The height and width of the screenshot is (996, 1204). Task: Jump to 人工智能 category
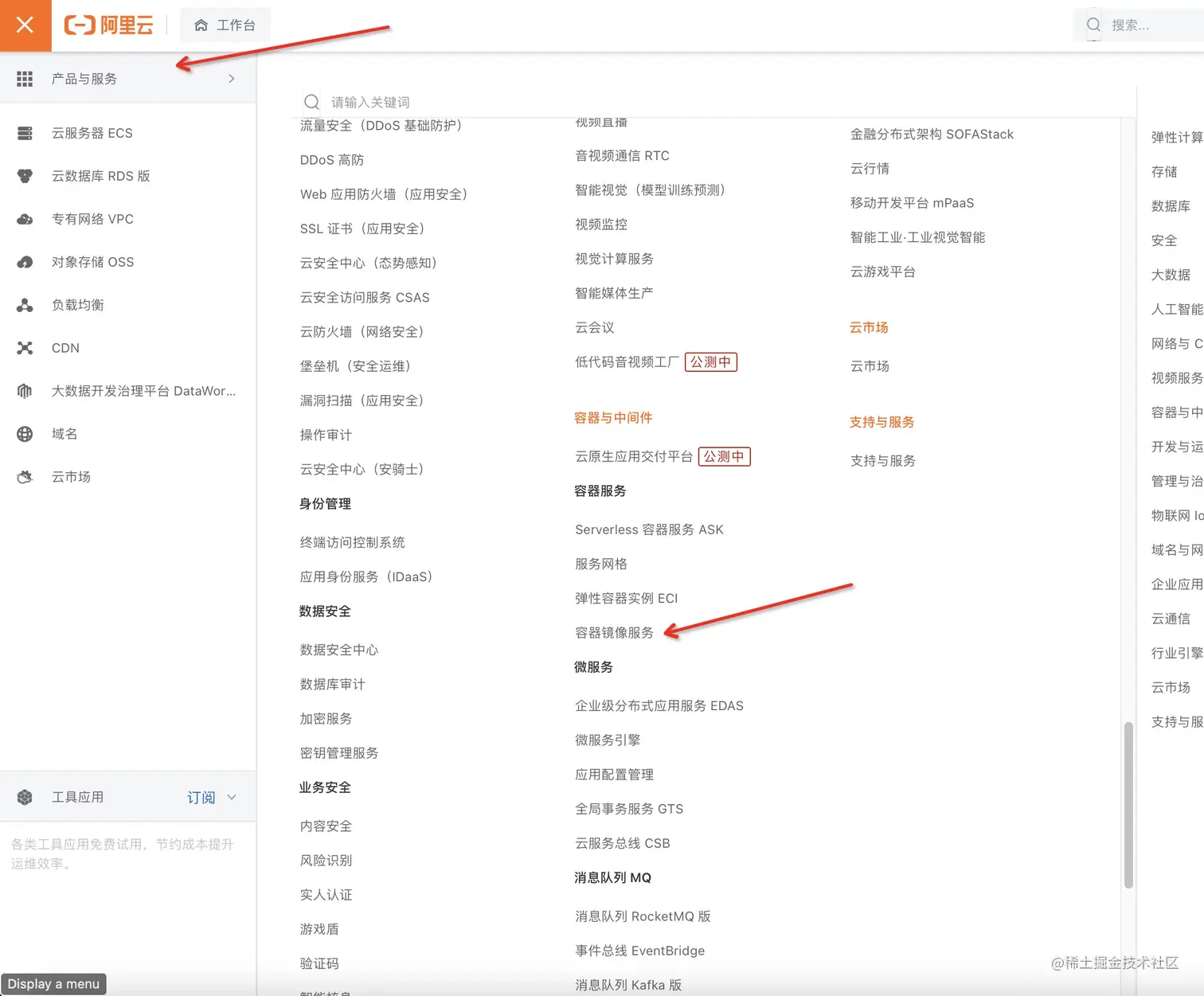1177,309
